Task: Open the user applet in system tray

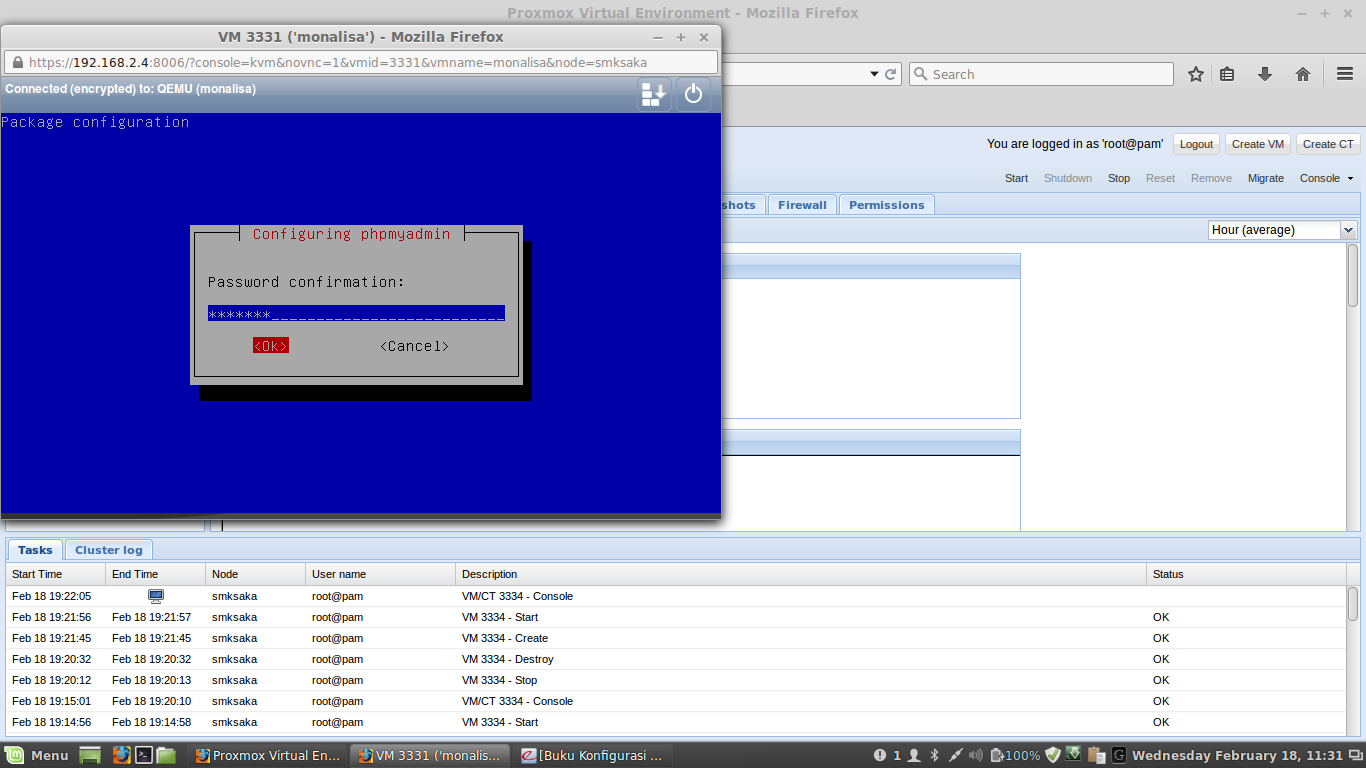Action: [x=913, y=755]
